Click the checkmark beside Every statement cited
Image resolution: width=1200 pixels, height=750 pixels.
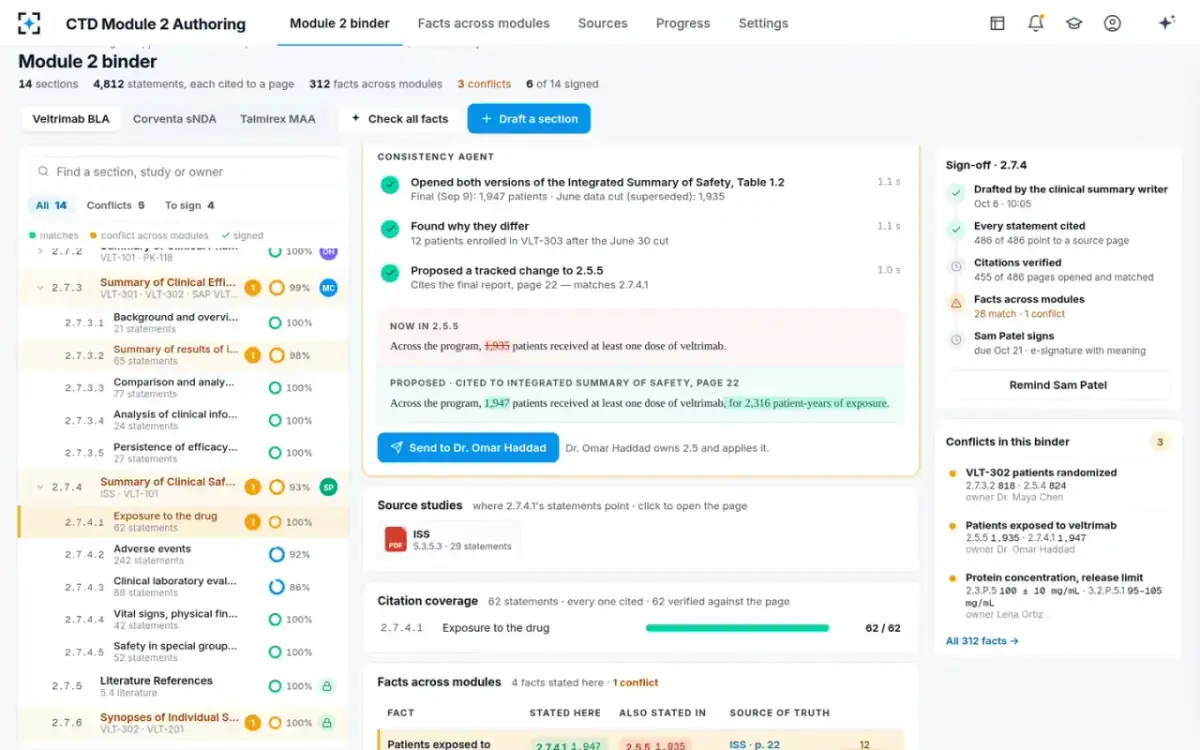point(956,229)
